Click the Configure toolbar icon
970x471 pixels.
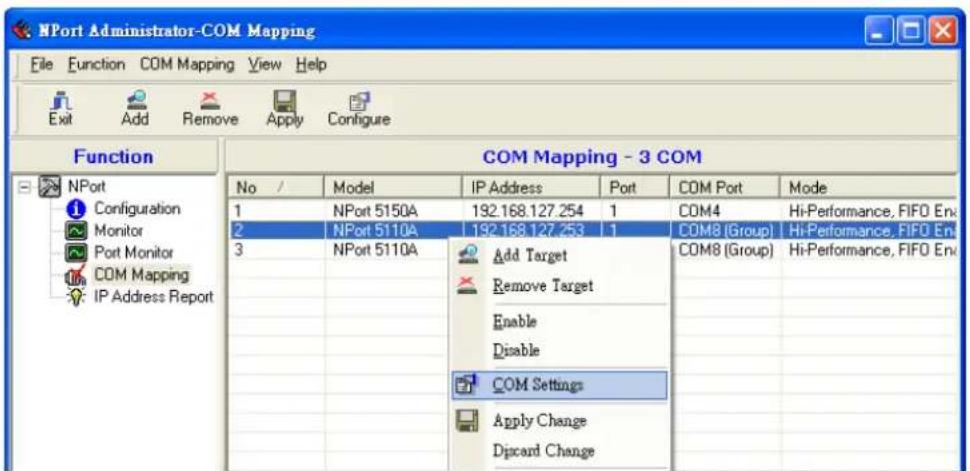tap(358, 100)
